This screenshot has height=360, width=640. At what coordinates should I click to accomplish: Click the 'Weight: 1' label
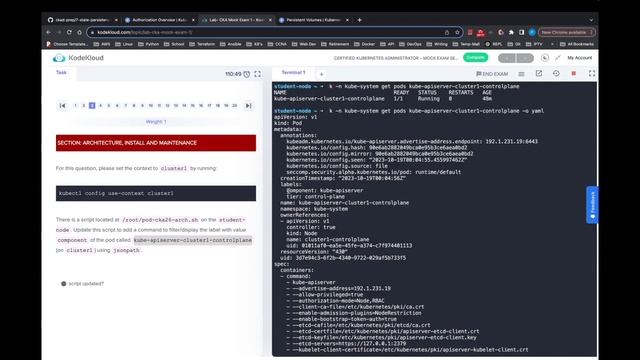tap(156, 122)
